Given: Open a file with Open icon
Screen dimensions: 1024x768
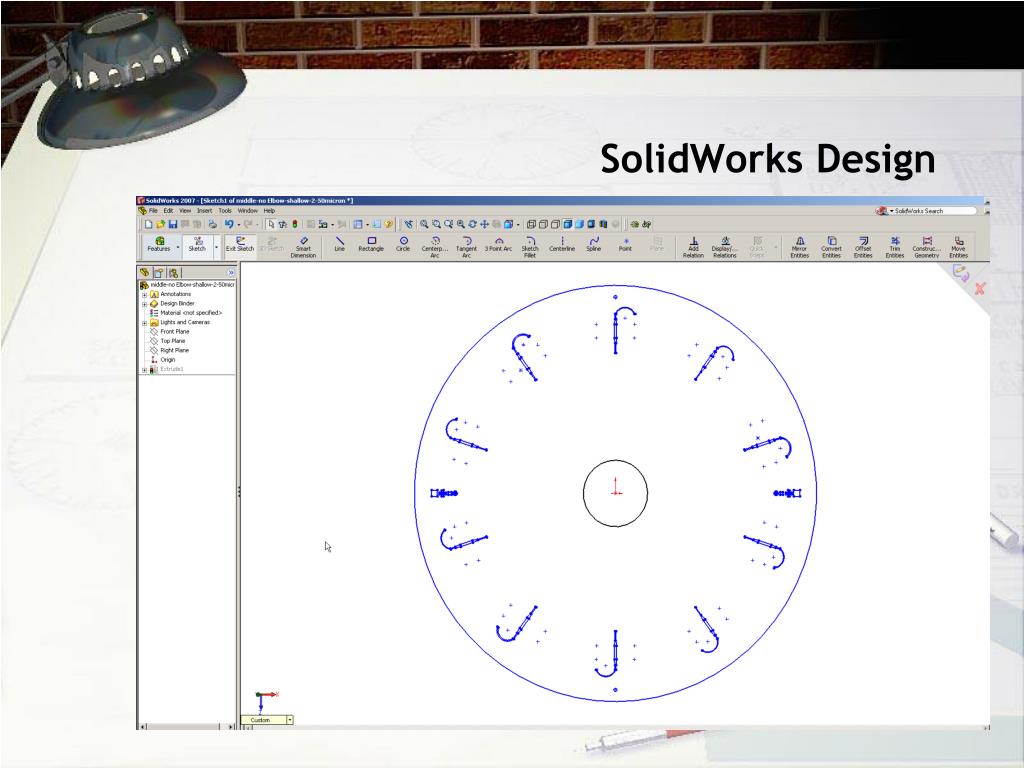Looking at the screenshot, I should (160, 224).
